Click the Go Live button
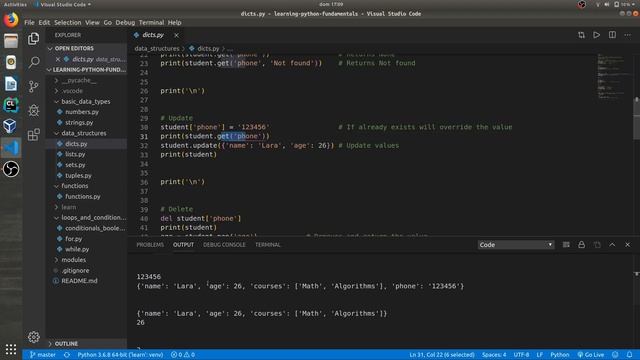The image size is (640, 360). click(591, 355)
